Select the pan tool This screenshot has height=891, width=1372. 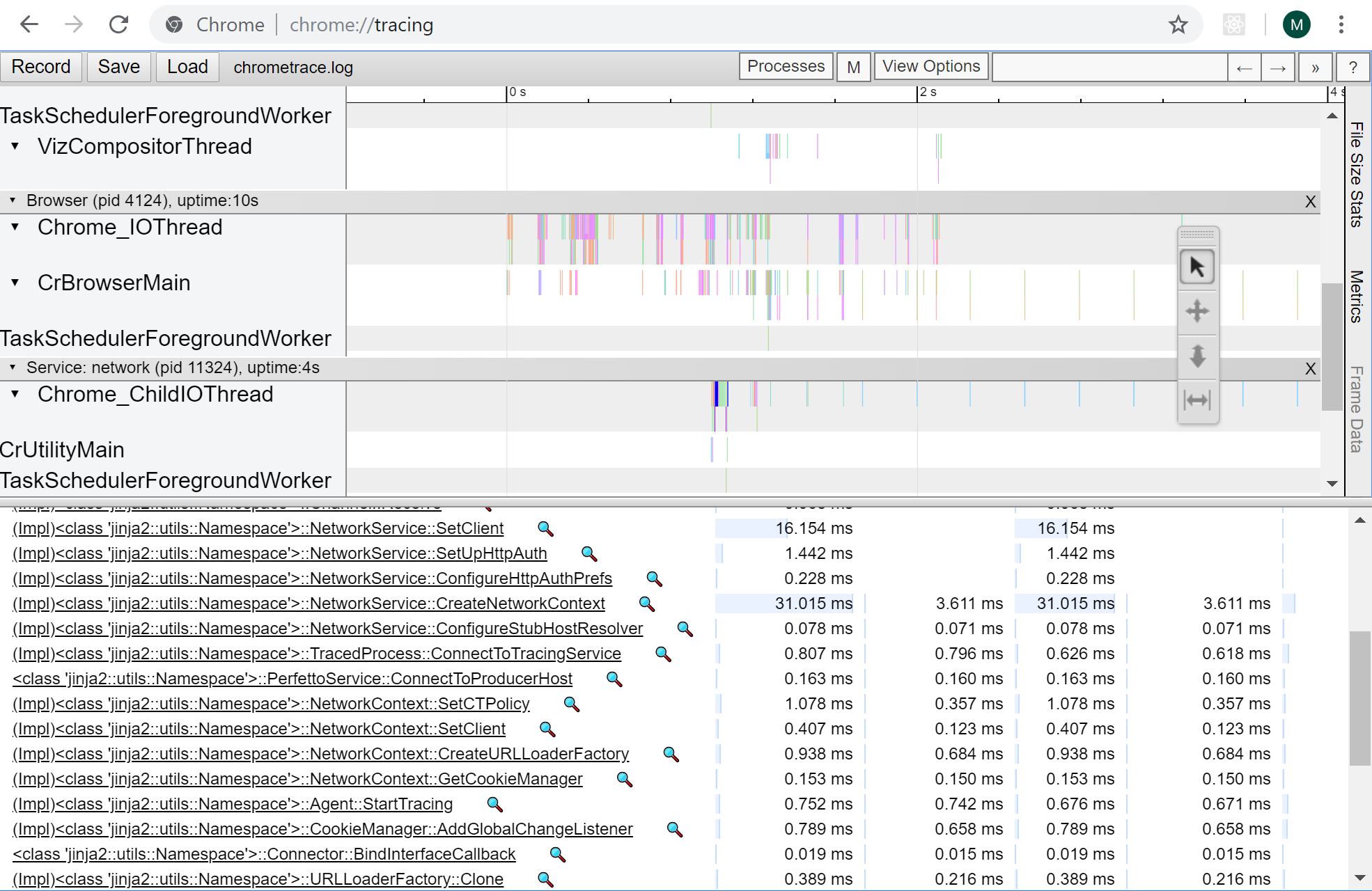tap(1197, 311)
